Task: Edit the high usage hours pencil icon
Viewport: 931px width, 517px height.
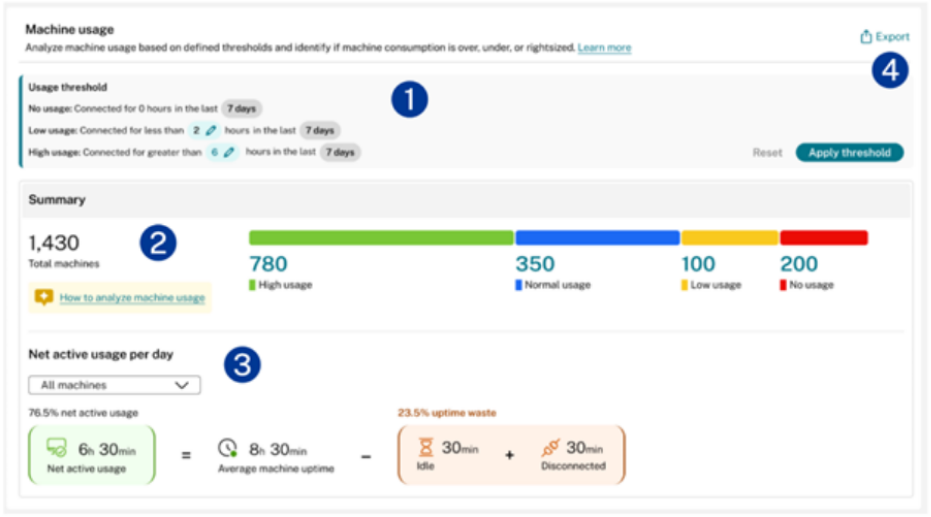Action: [x=228, y=152]
